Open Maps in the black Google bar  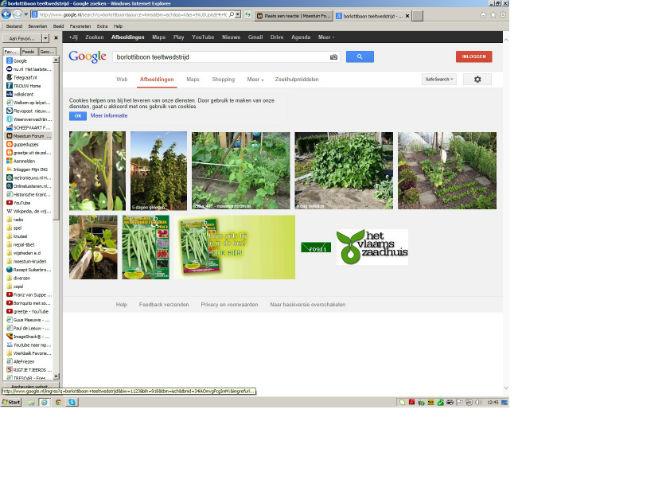point(159,37)
